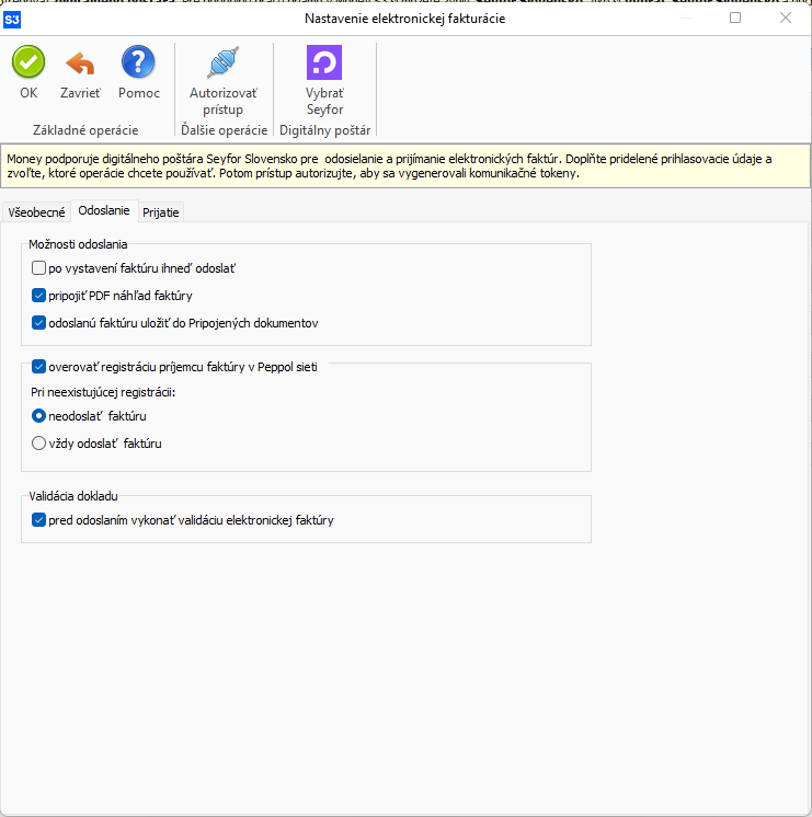Click the Pri neexistujúcej registrácii label
This screenshot has height=817, width=812.
[x=103, y=392]
